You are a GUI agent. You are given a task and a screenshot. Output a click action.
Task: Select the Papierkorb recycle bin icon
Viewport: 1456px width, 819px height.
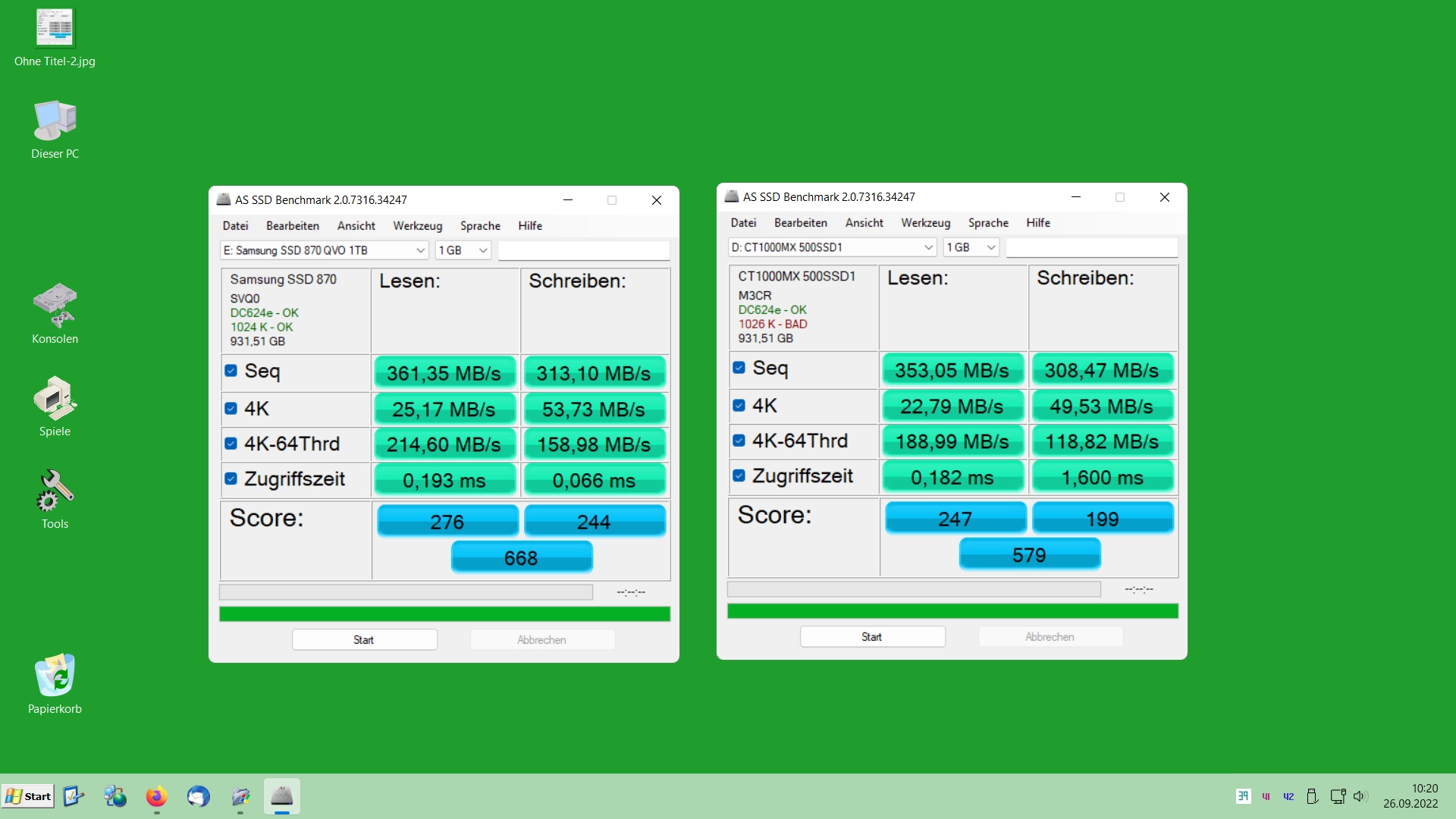click(x=55, y=684)
